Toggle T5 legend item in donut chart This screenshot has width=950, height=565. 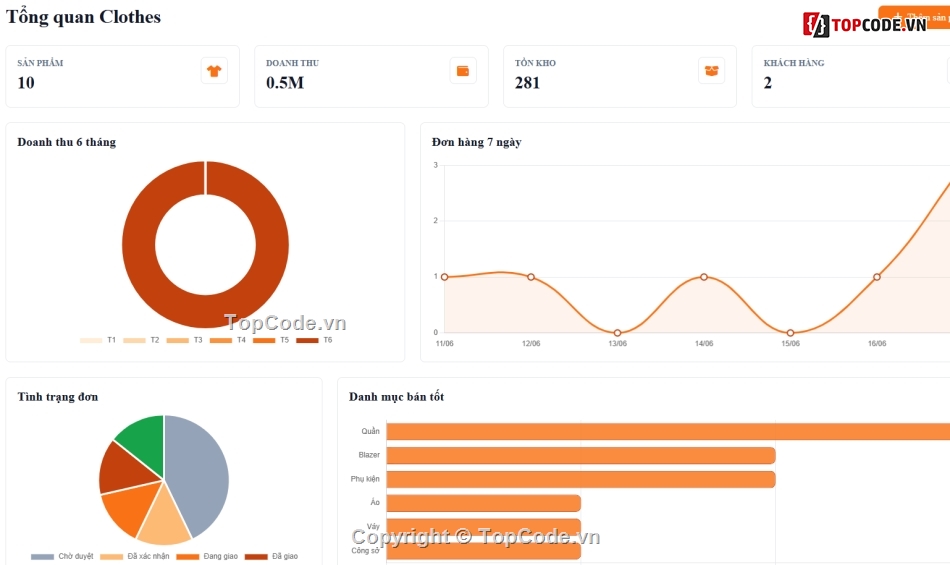coord(271,340)
